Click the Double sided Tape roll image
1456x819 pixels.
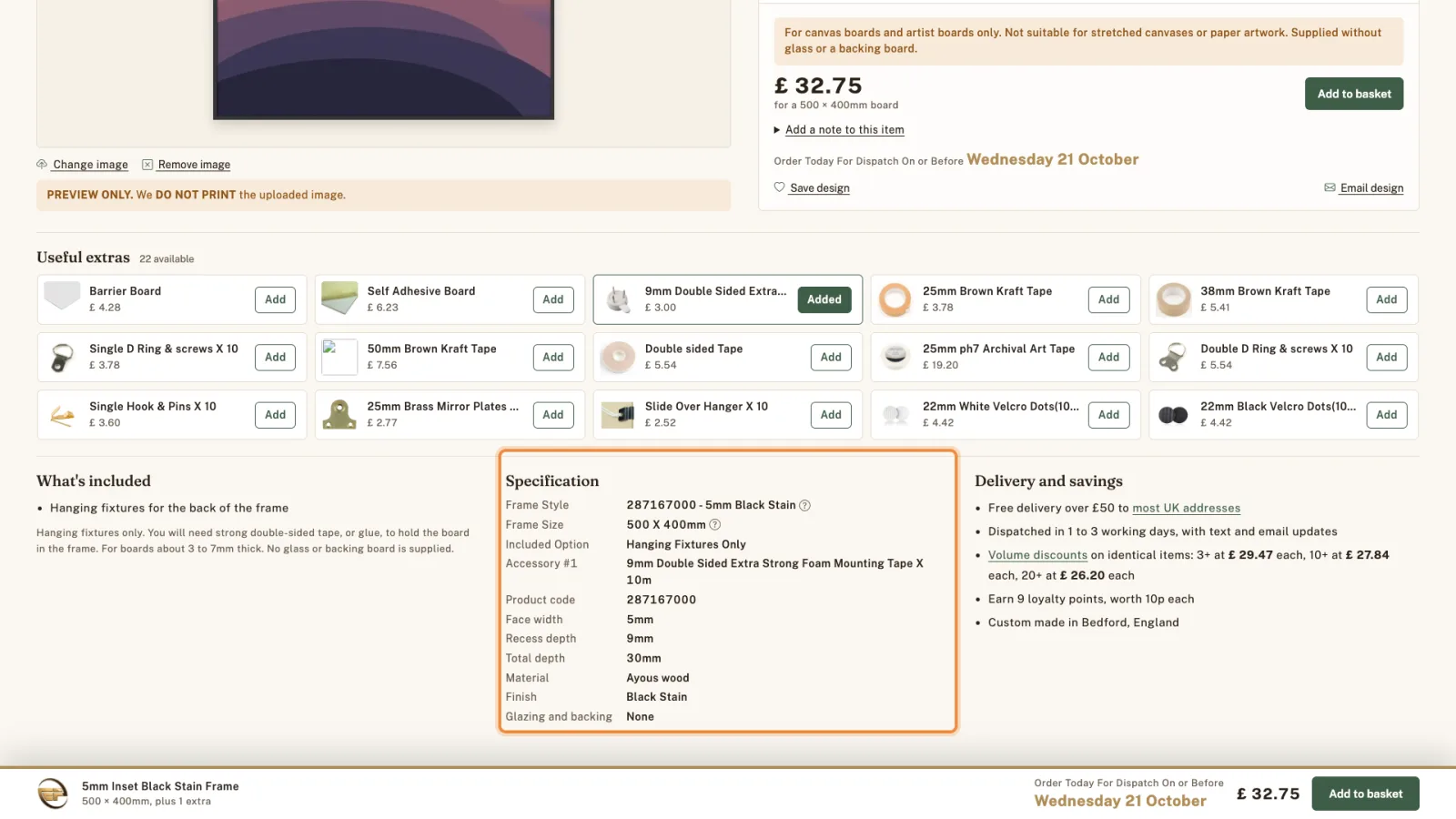click(x=618, y=357)
